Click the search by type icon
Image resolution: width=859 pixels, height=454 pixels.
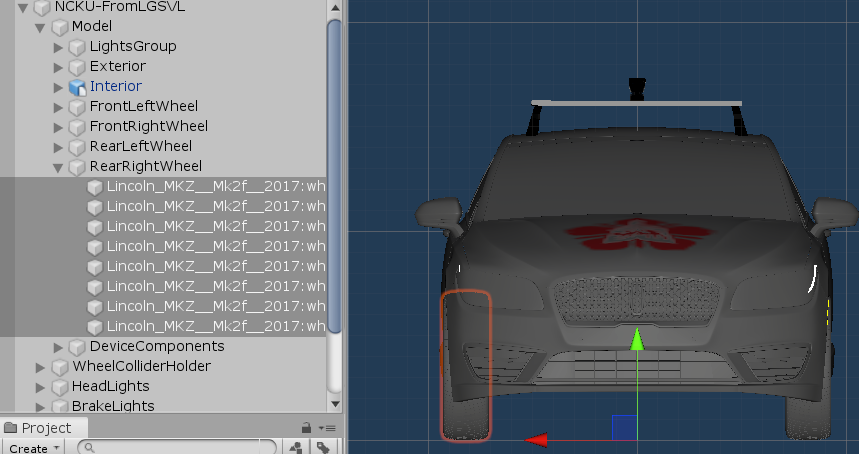[296, 448]
